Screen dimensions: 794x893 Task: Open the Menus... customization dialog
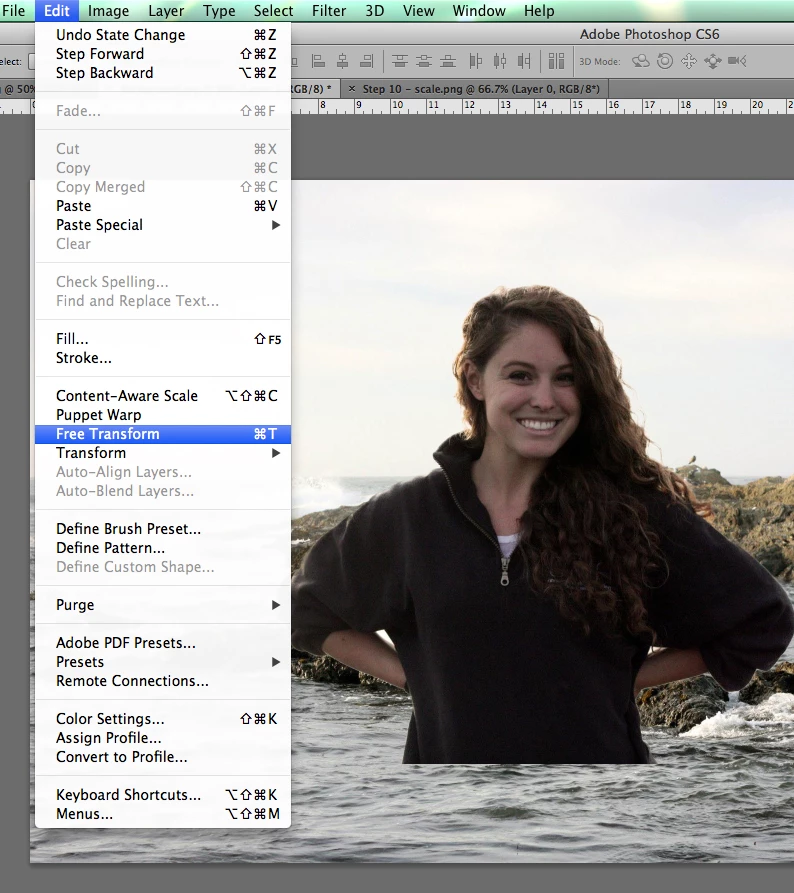[x=163, y=814]
